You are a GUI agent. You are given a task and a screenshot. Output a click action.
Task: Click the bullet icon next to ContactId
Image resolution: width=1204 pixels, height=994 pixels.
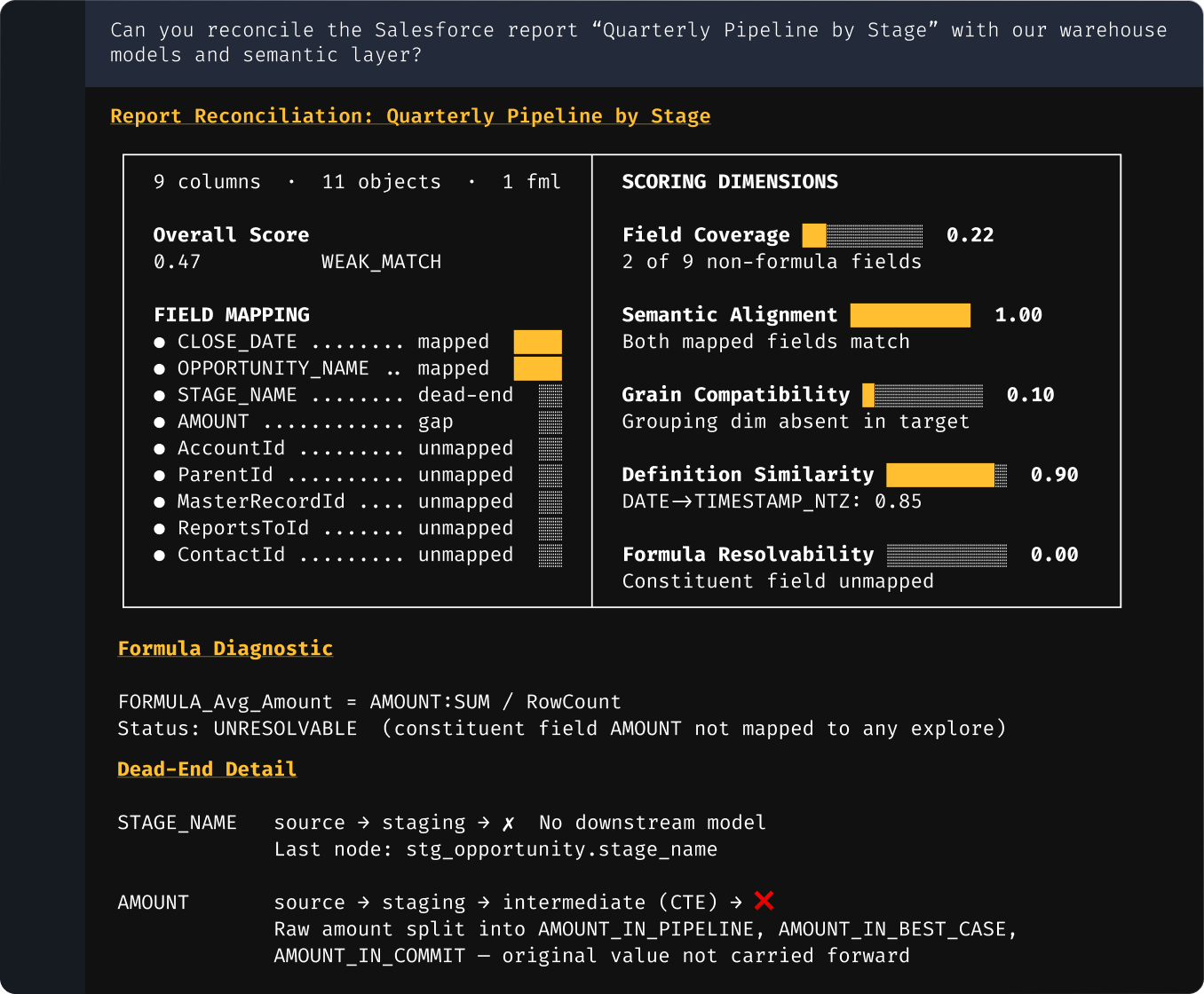pos(159,555)
